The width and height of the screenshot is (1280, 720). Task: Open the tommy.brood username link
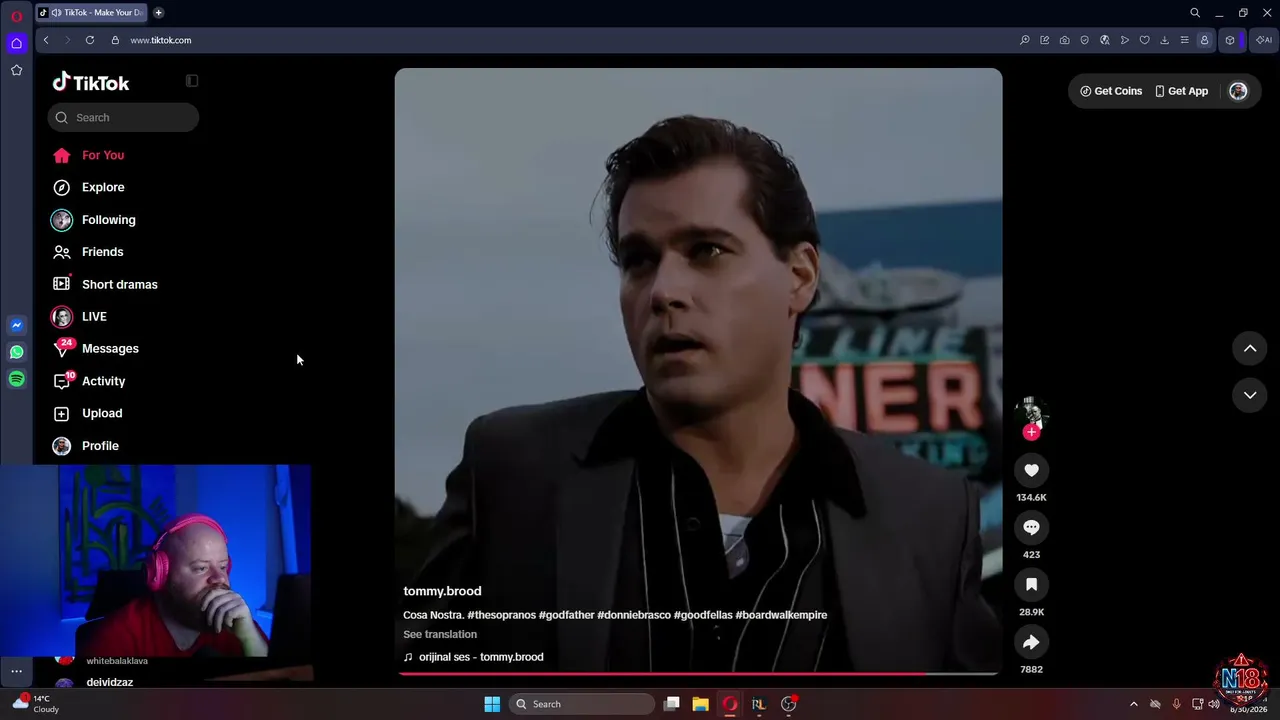442,591
